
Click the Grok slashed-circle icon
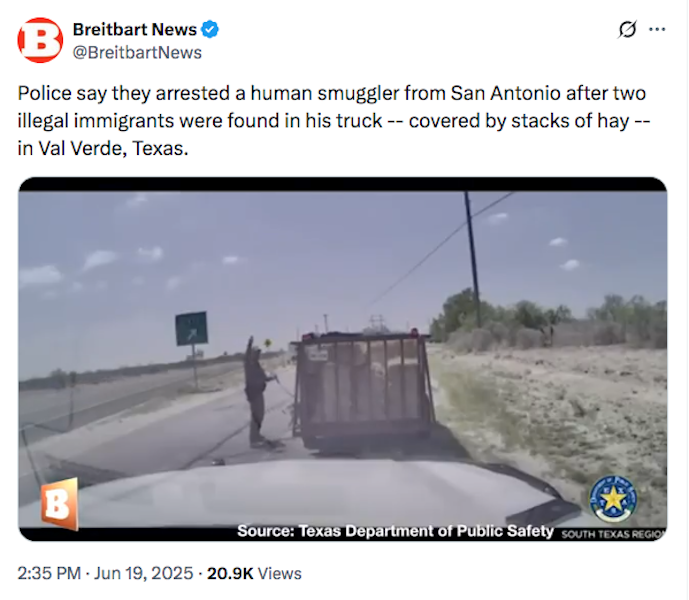[x=627, y=29]
